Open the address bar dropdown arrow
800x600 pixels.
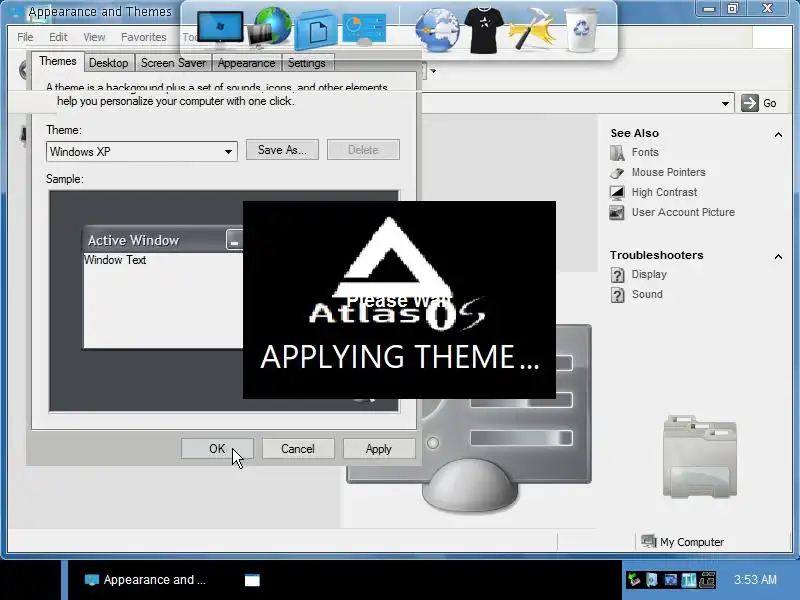click(x=725, y=104)
